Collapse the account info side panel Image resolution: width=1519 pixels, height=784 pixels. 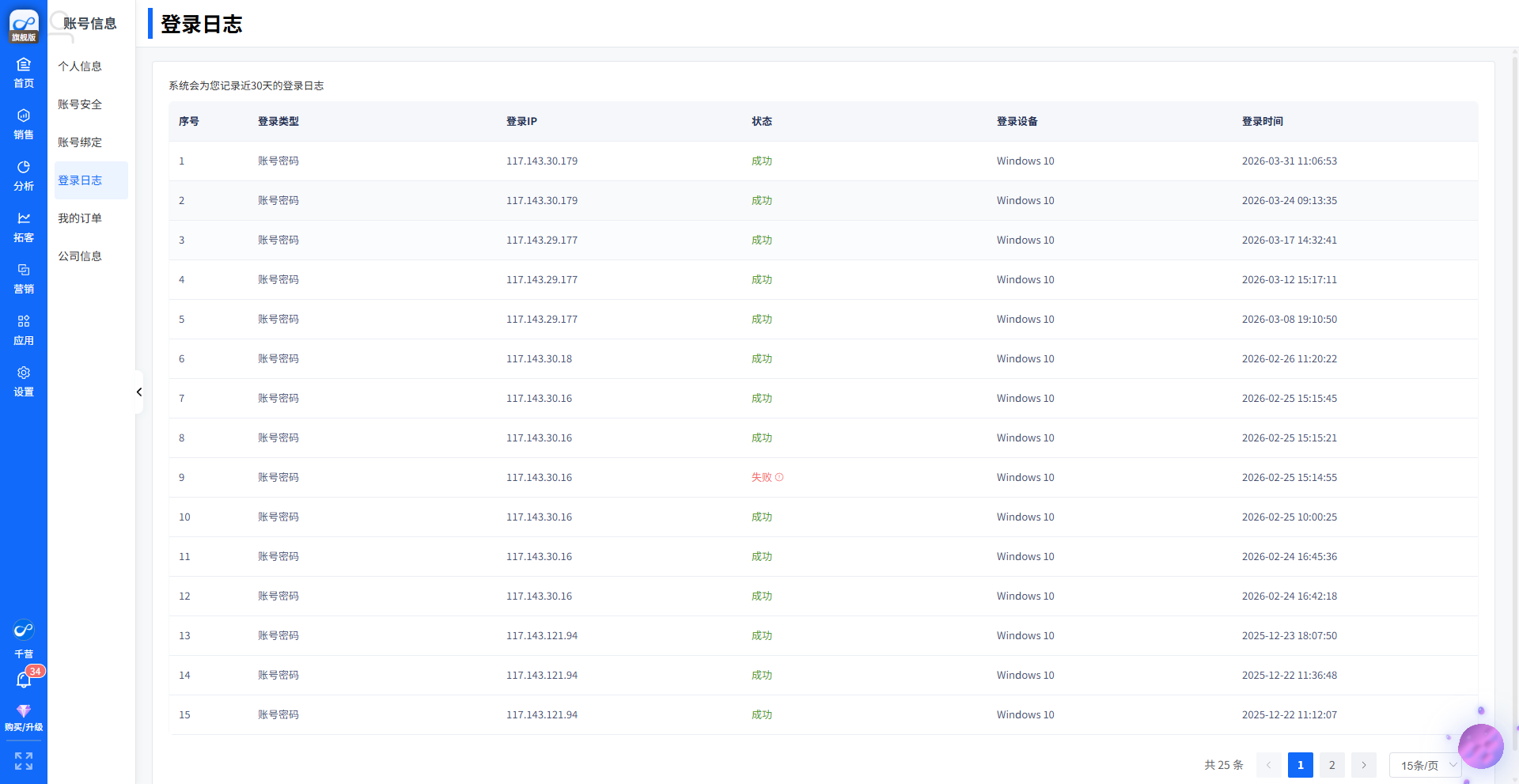[x=139, y=392]
